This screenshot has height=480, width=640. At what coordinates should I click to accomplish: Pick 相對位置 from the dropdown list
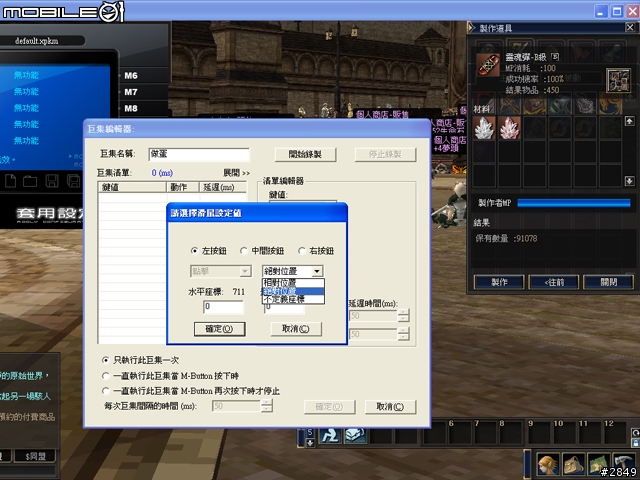(293, 282)
